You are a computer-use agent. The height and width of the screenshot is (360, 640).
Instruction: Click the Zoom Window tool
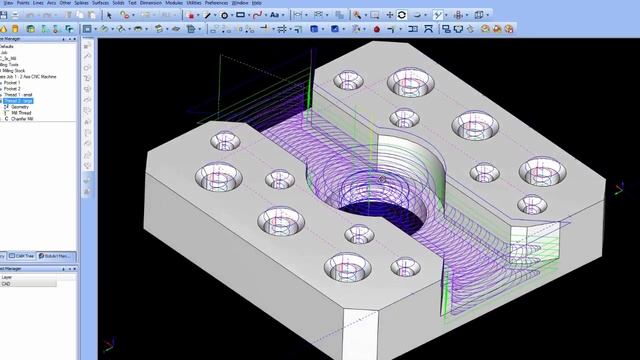pyautogui.click(x=374, y=15)
